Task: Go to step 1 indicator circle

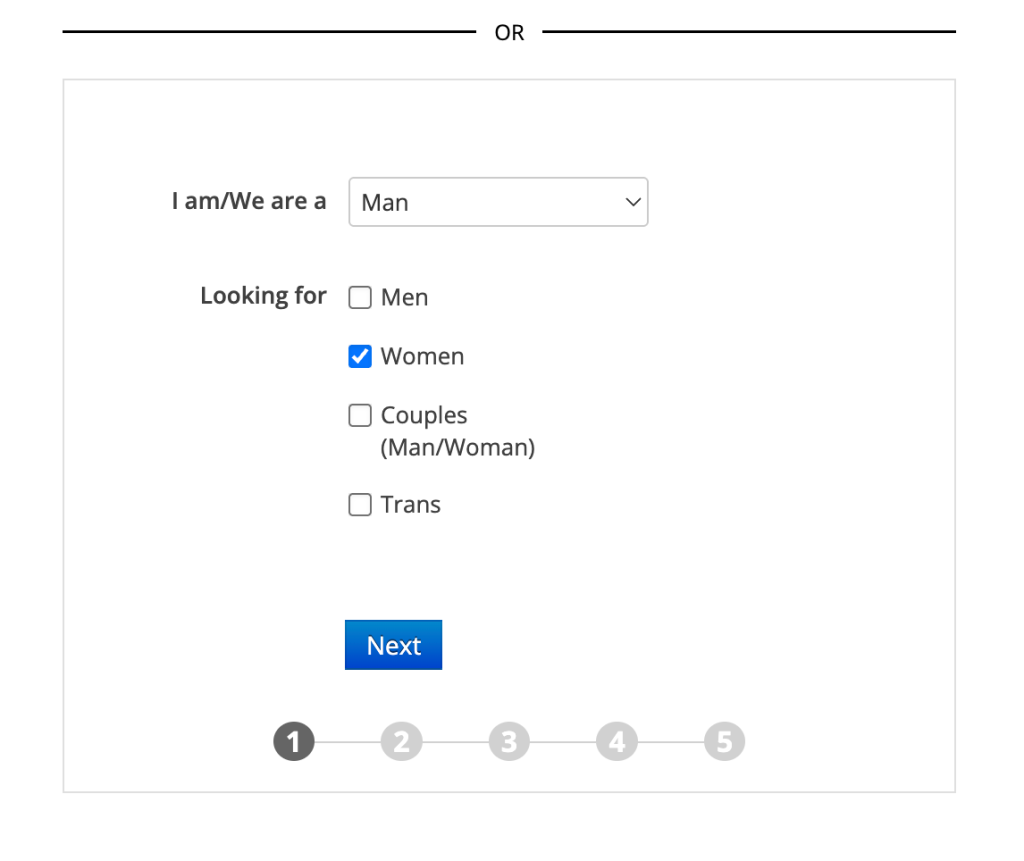Action: pos(294,742)
